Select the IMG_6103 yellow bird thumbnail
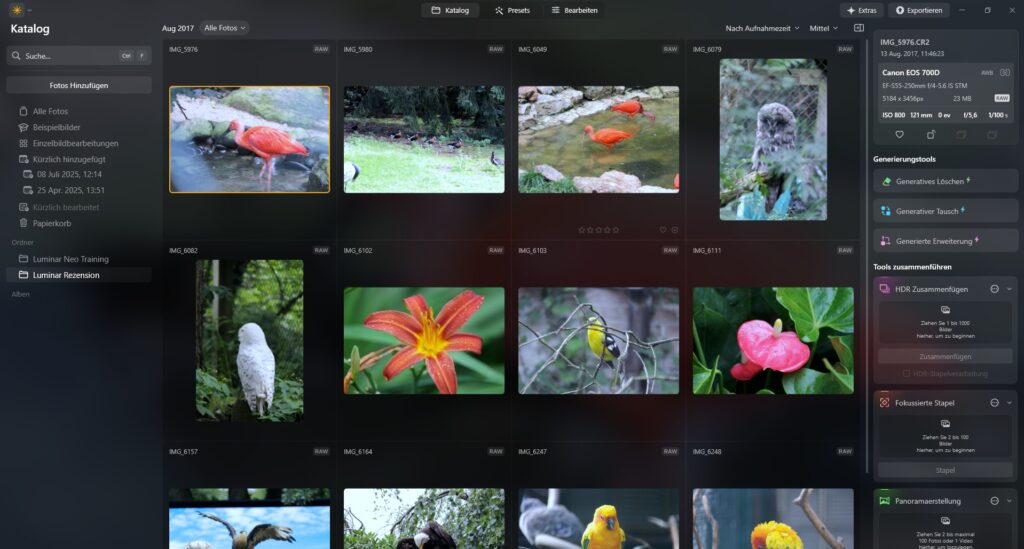 pos(598,340)
